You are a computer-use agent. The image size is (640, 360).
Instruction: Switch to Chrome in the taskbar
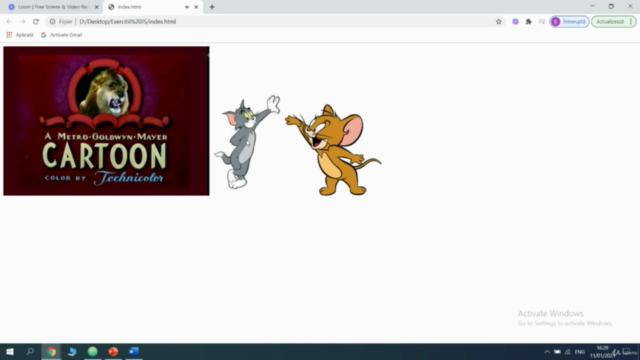[x=51, y=351]
